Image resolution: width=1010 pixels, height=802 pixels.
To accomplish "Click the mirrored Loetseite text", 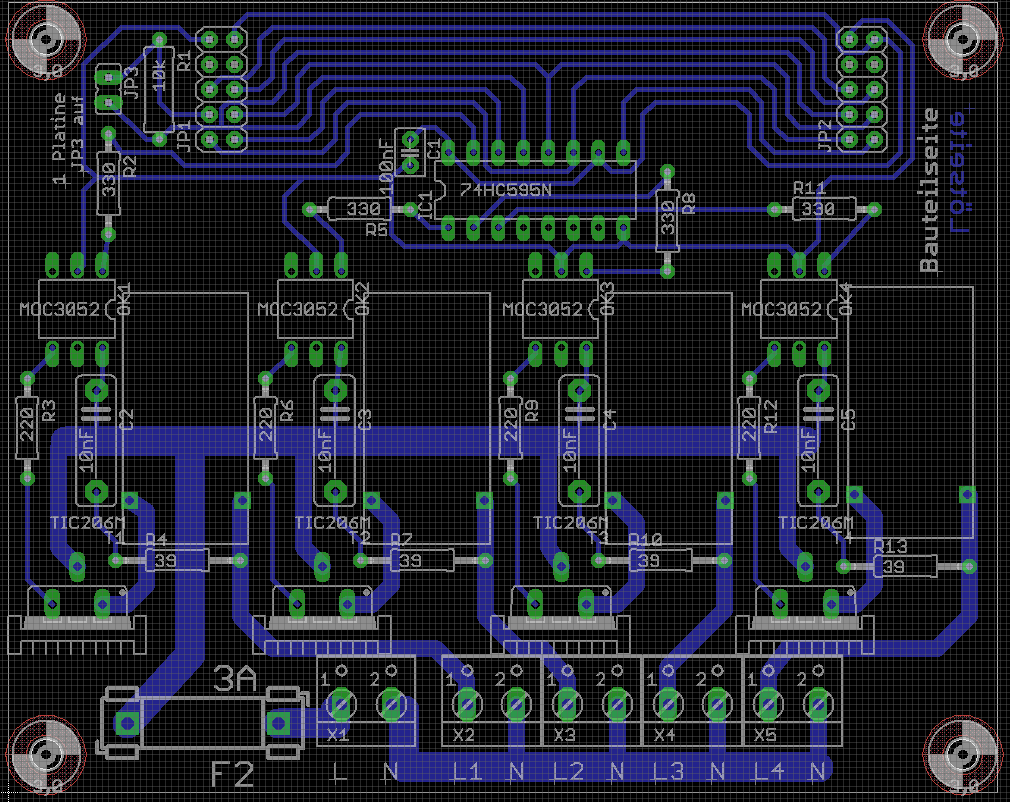I will [x=960, y=169].
